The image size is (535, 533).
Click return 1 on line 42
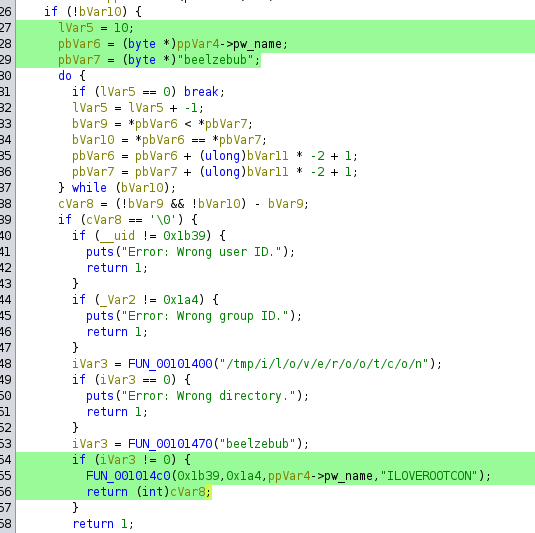117,268
